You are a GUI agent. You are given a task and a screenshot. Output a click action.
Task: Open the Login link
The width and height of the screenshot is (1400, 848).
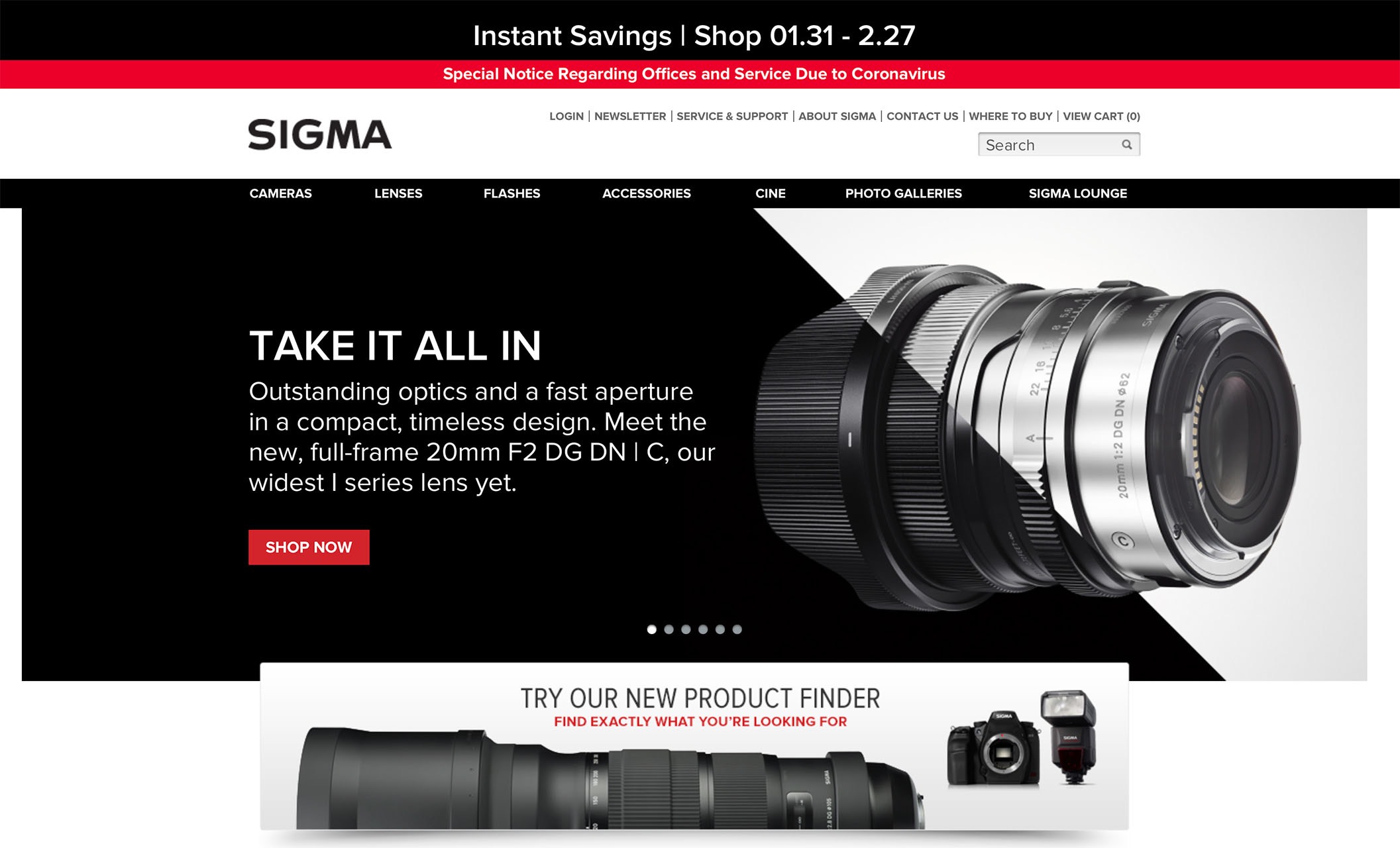[x=566, y=116]
